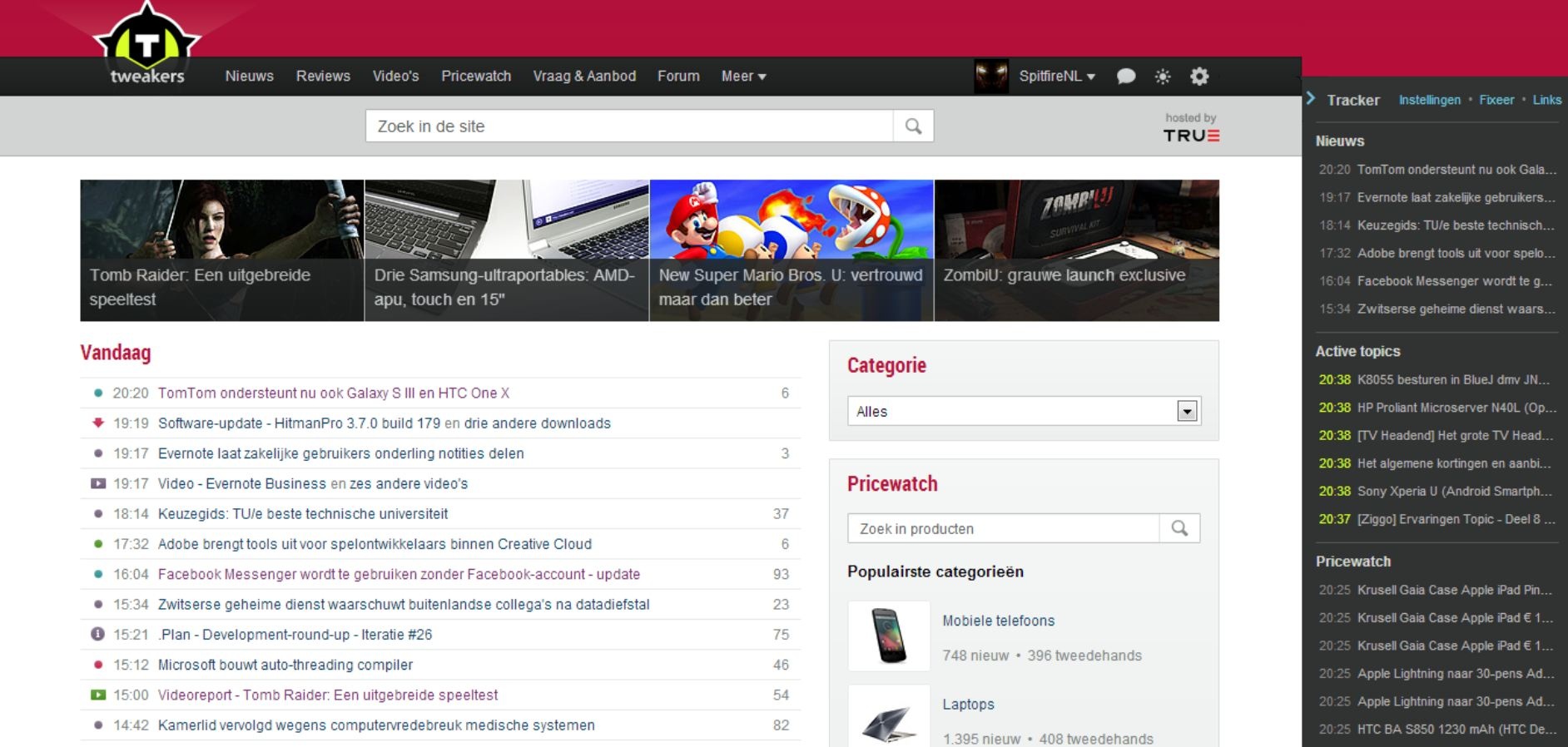Click comment count 93 for Facebook Messenger
Screen dimensions: 1568x747
(x=781, y=574)
